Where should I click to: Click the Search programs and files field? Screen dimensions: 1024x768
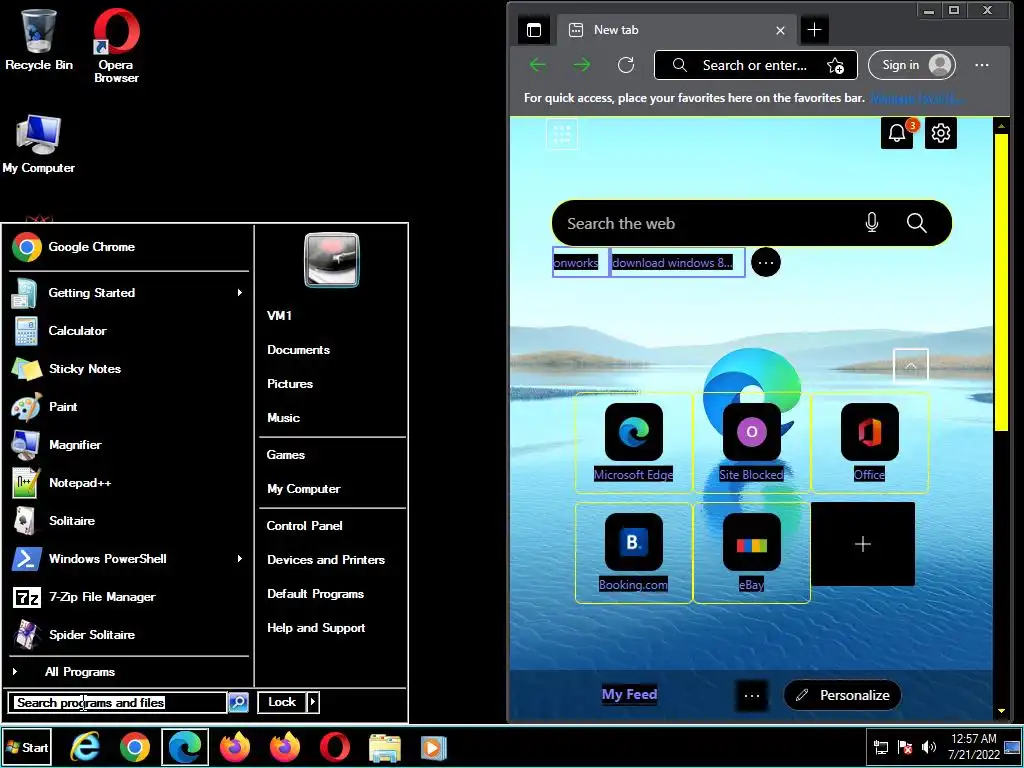(x=118, y=703)
